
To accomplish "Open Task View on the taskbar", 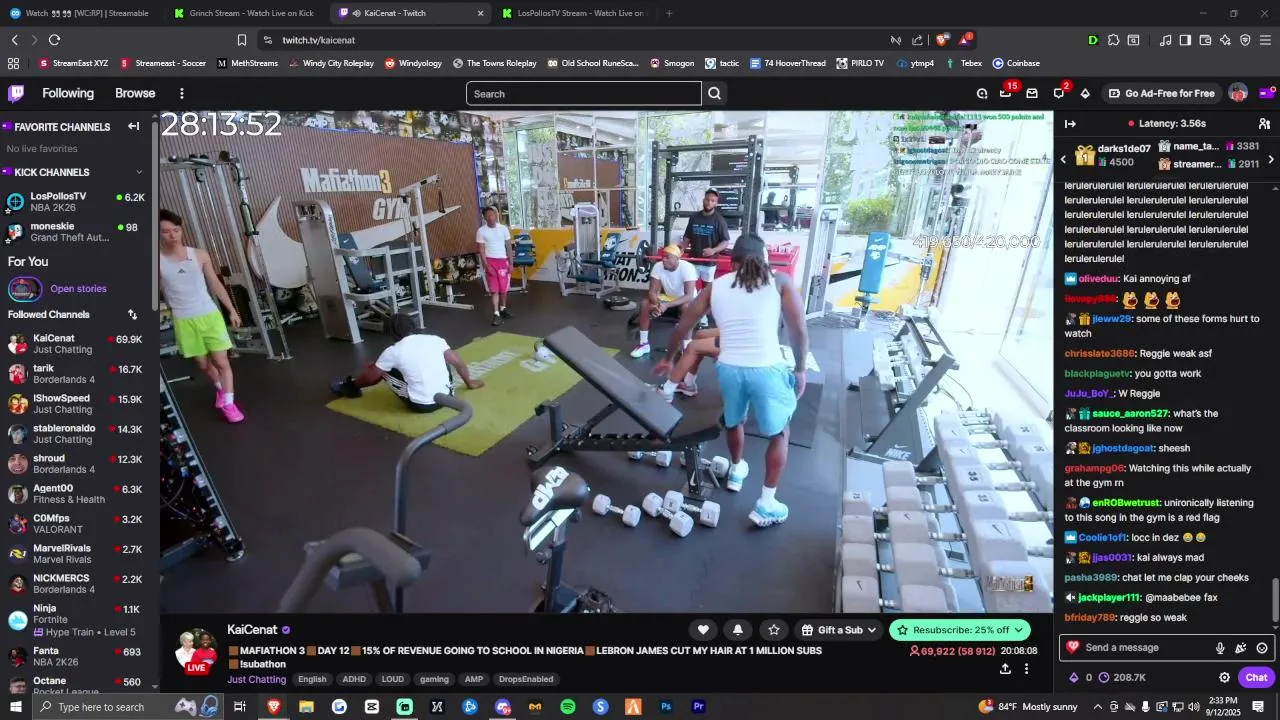I will [x=239, y=706].
